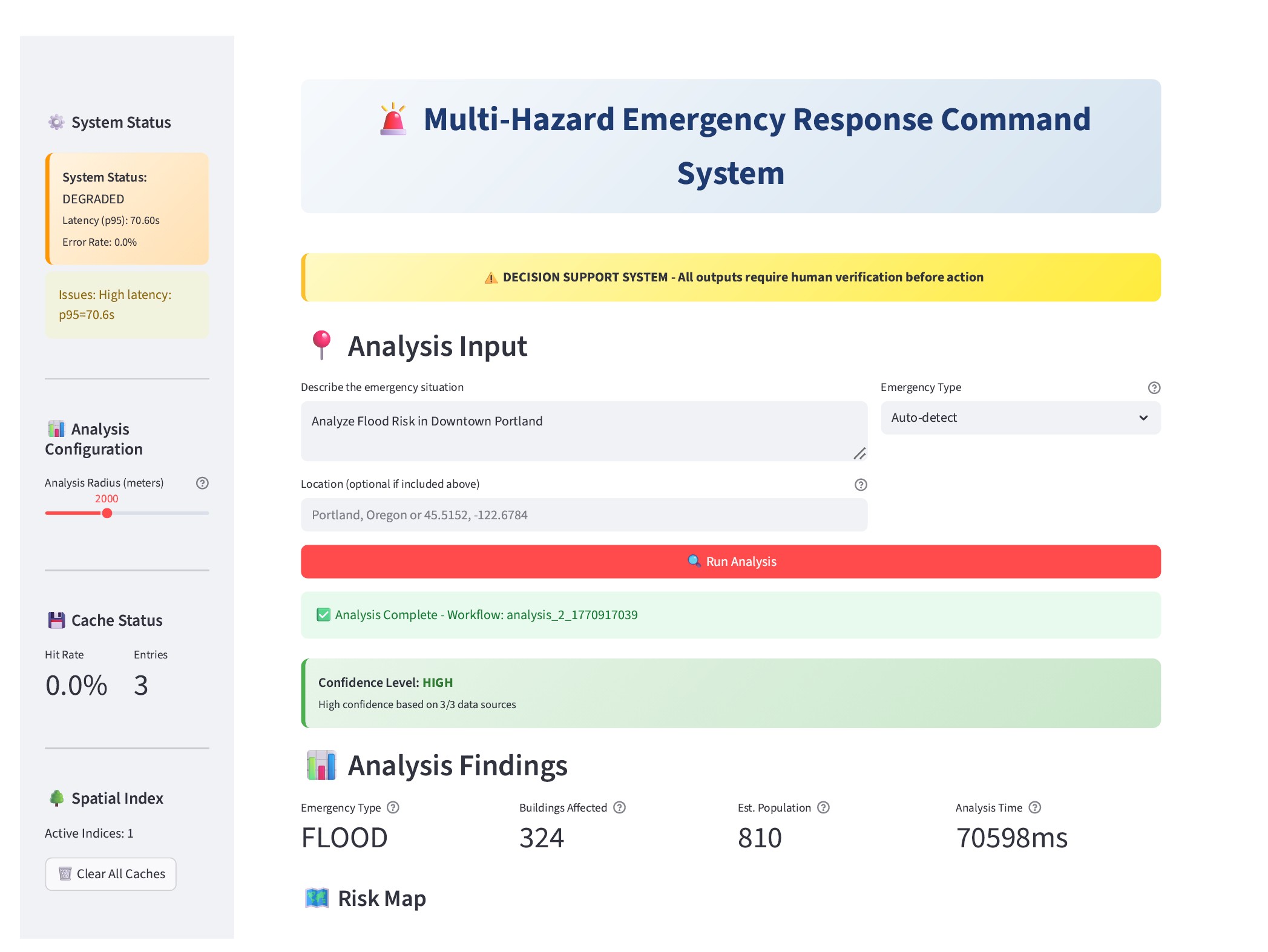Screen dimensions: 1268x952
Task: Click the help icon next to Analysis Time
Action: 1035,807
